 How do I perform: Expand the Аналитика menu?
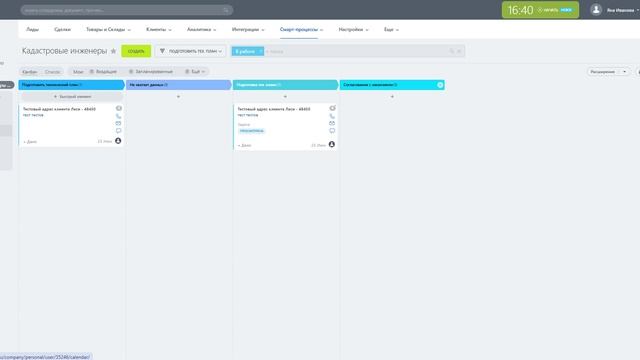tap(202, 29)
